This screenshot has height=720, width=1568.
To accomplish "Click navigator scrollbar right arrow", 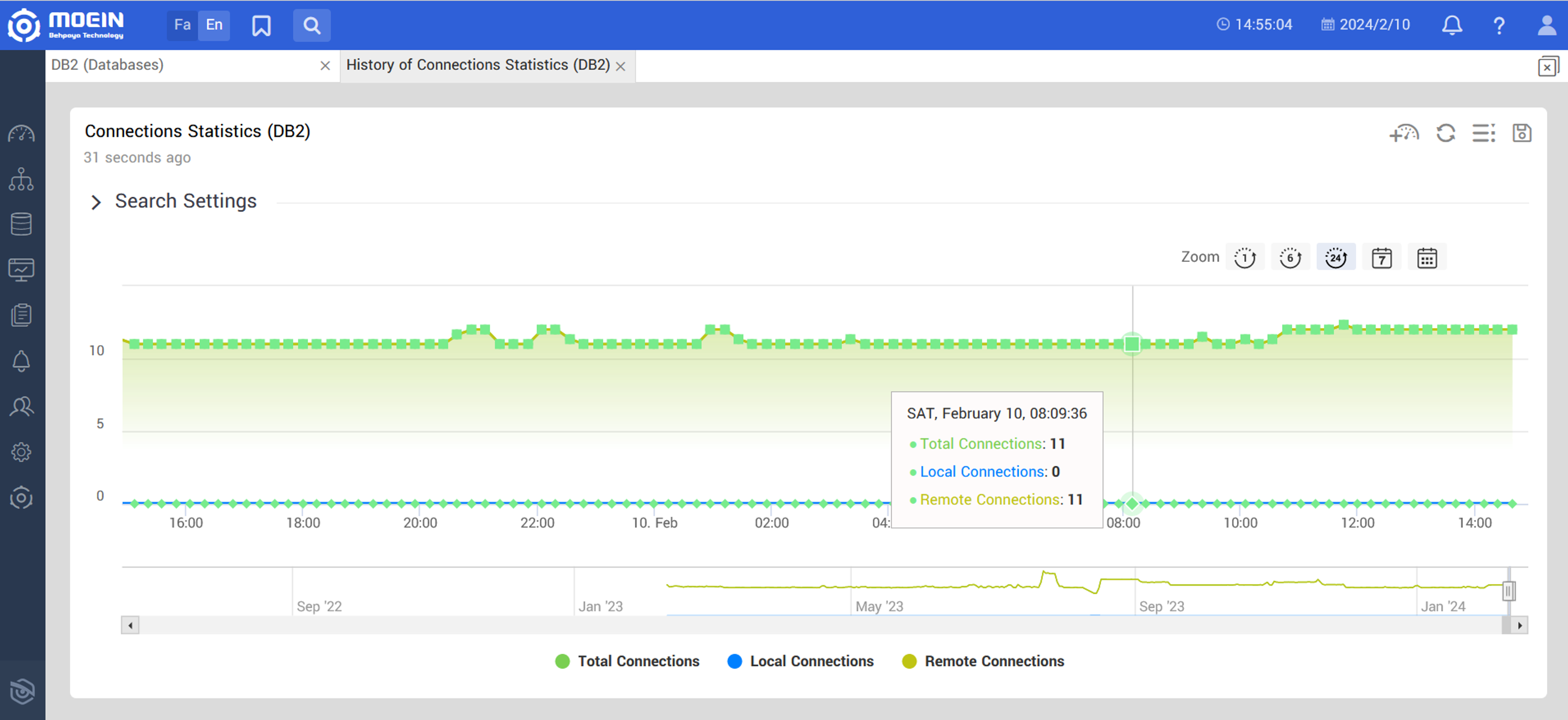I will tap(1519, 625).
